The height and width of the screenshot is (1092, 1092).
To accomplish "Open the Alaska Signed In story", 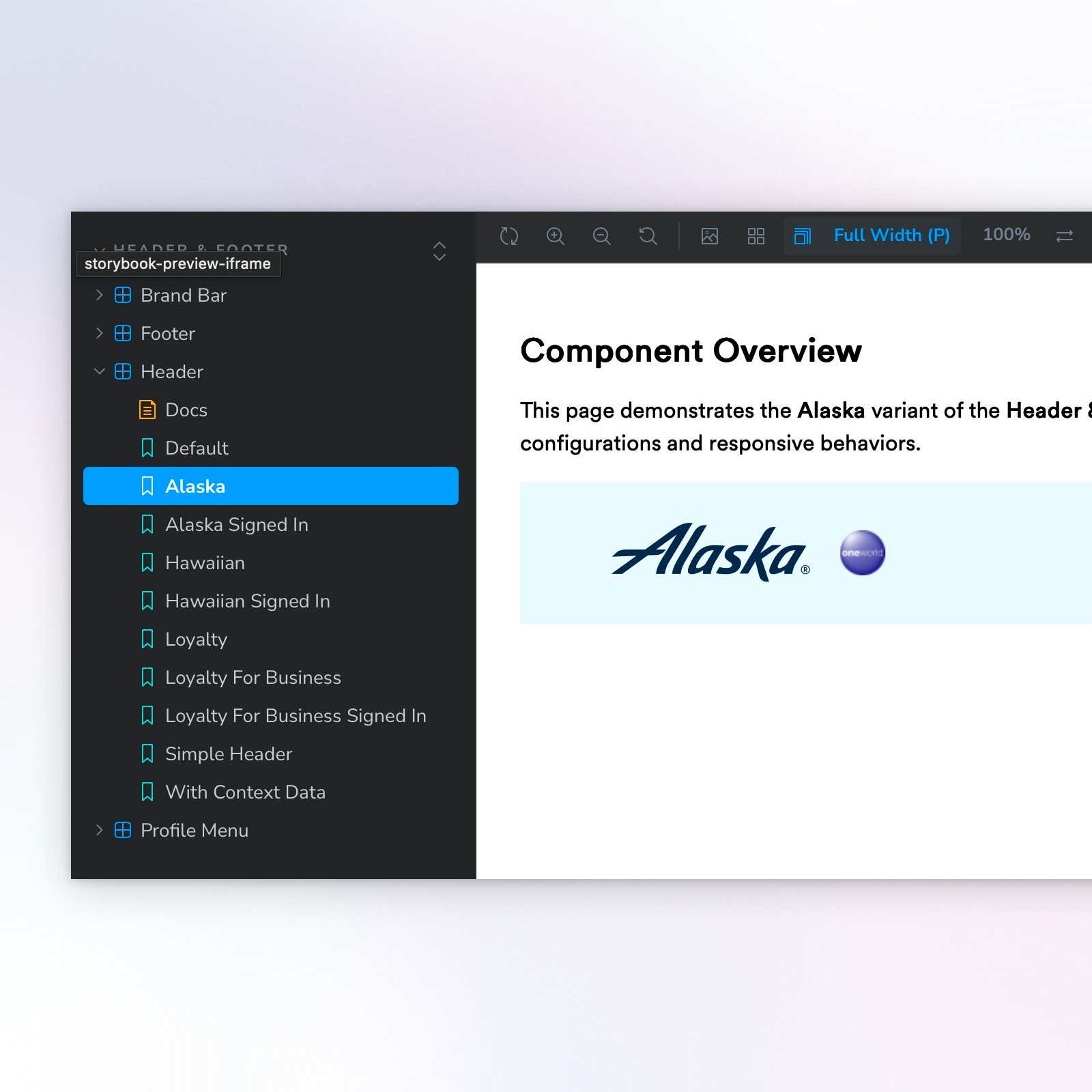I will [271, 524].
